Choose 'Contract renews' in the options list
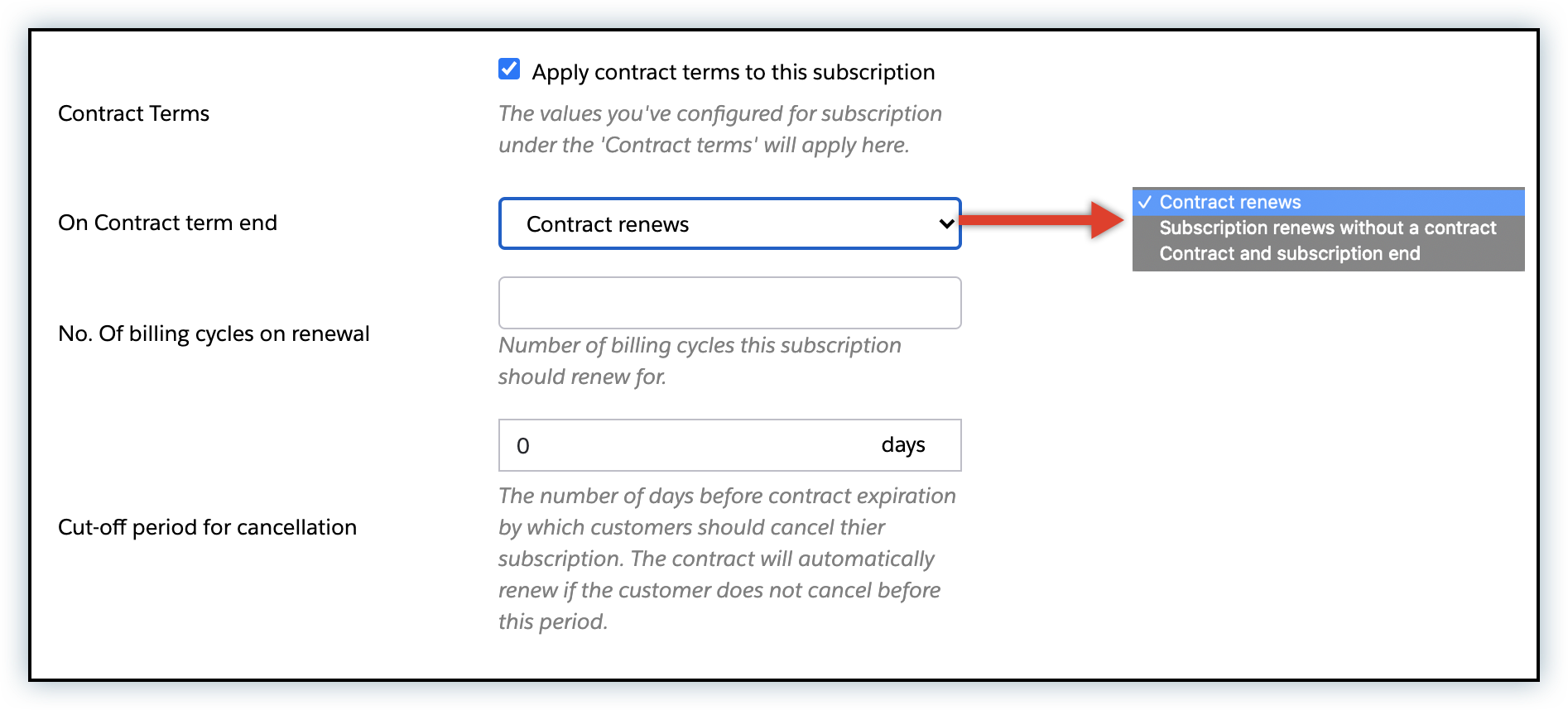Image resolution: width=1568 pixels, height=710 pixels. click(1229, 202)
